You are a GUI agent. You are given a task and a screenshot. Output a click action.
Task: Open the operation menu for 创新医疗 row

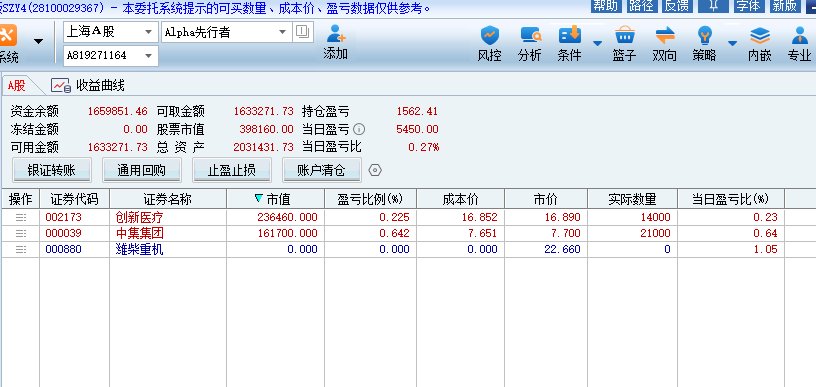pyautogui.click(x=21, y=217)
